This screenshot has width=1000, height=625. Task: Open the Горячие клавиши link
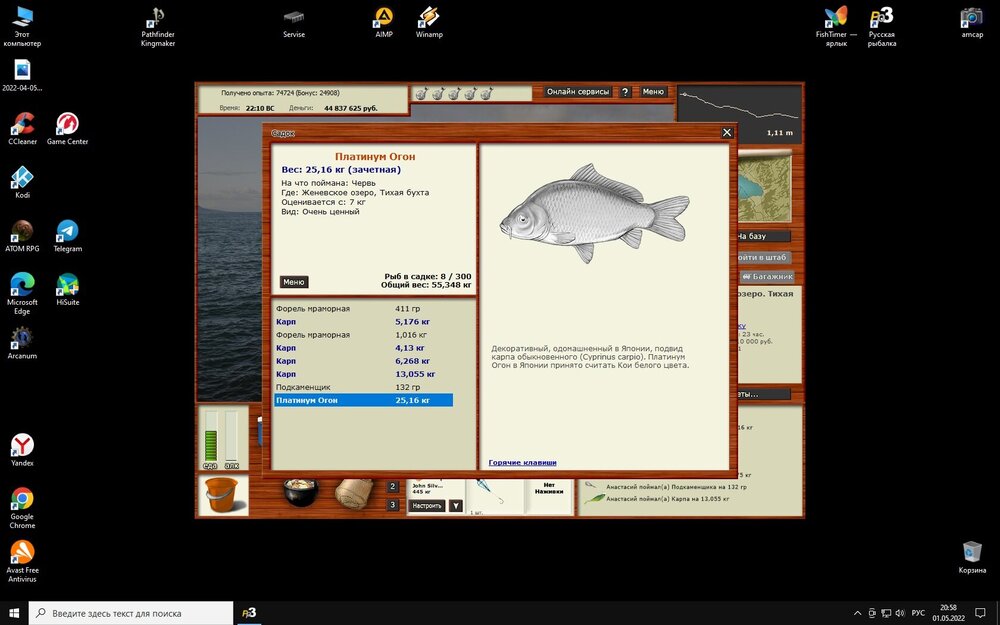click(522, 463)
